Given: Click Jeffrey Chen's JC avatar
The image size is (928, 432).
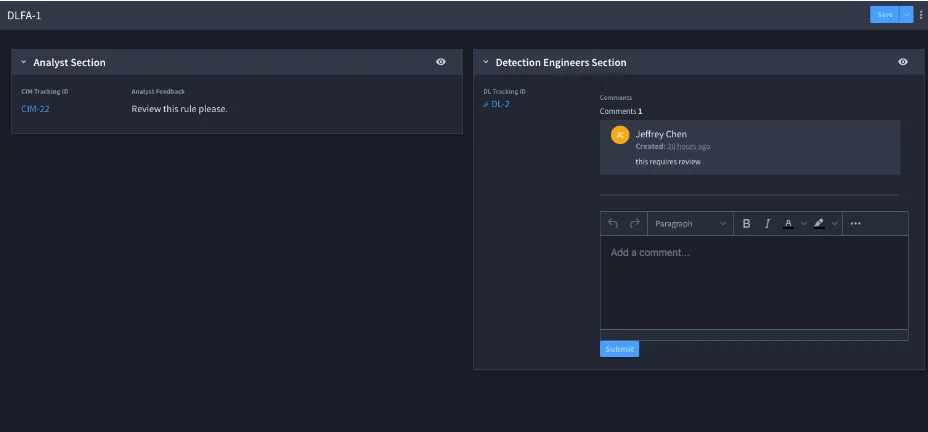Looking at the screenshot, I should tap(620, 135).
